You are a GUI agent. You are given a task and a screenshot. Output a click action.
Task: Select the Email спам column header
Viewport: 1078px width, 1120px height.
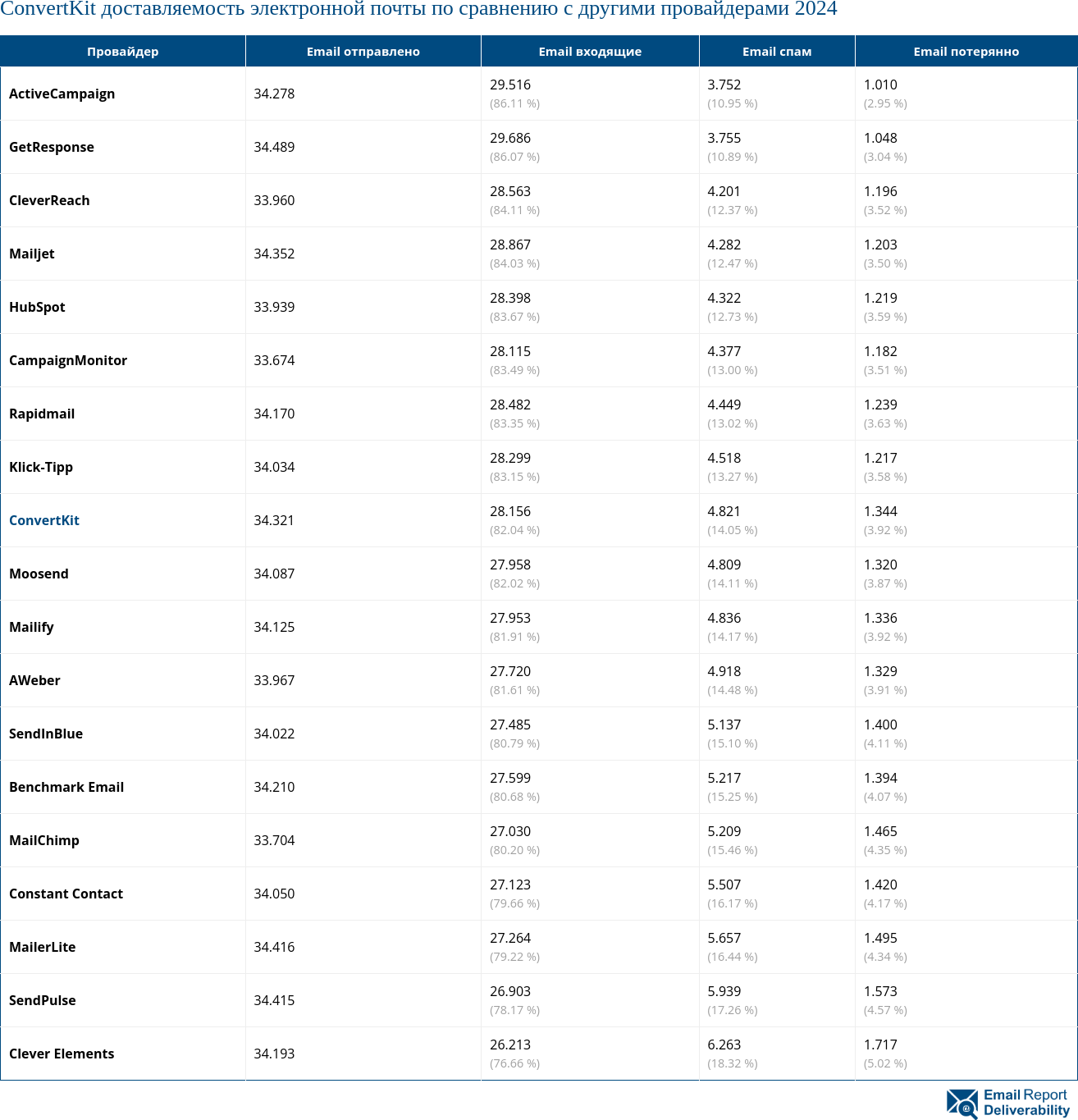point(776,52)
